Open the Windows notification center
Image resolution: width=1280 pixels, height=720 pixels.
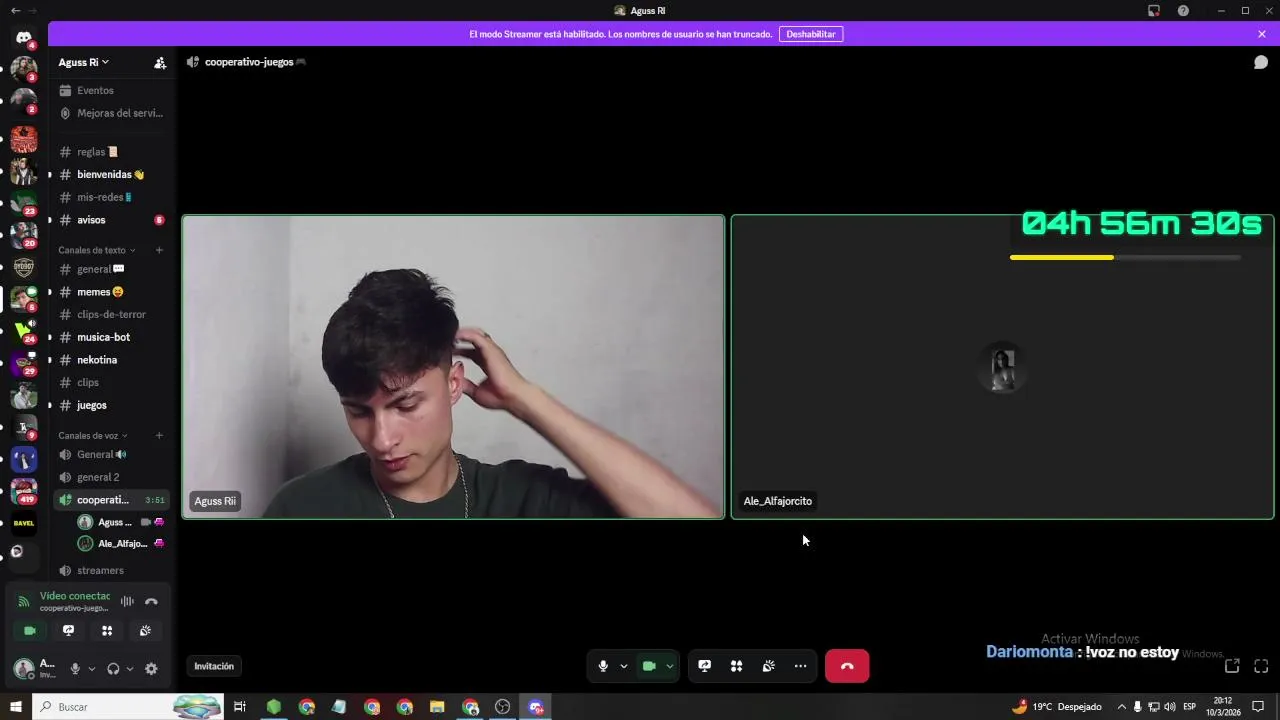coord(1258,707)
